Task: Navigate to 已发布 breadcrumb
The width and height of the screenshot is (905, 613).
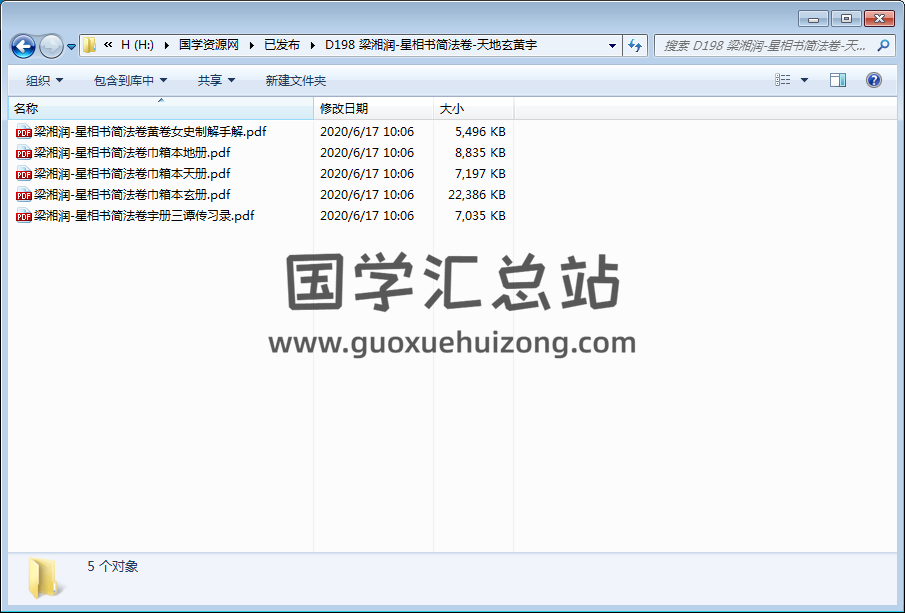Action: coord(282,45)
